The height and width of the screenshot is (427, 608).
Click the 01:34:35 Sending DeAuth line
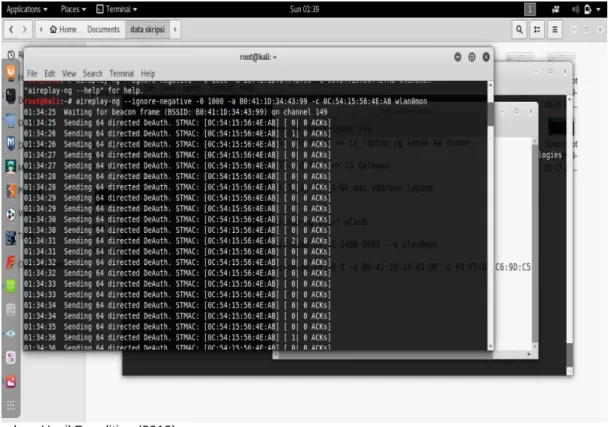tap(177, 327)
